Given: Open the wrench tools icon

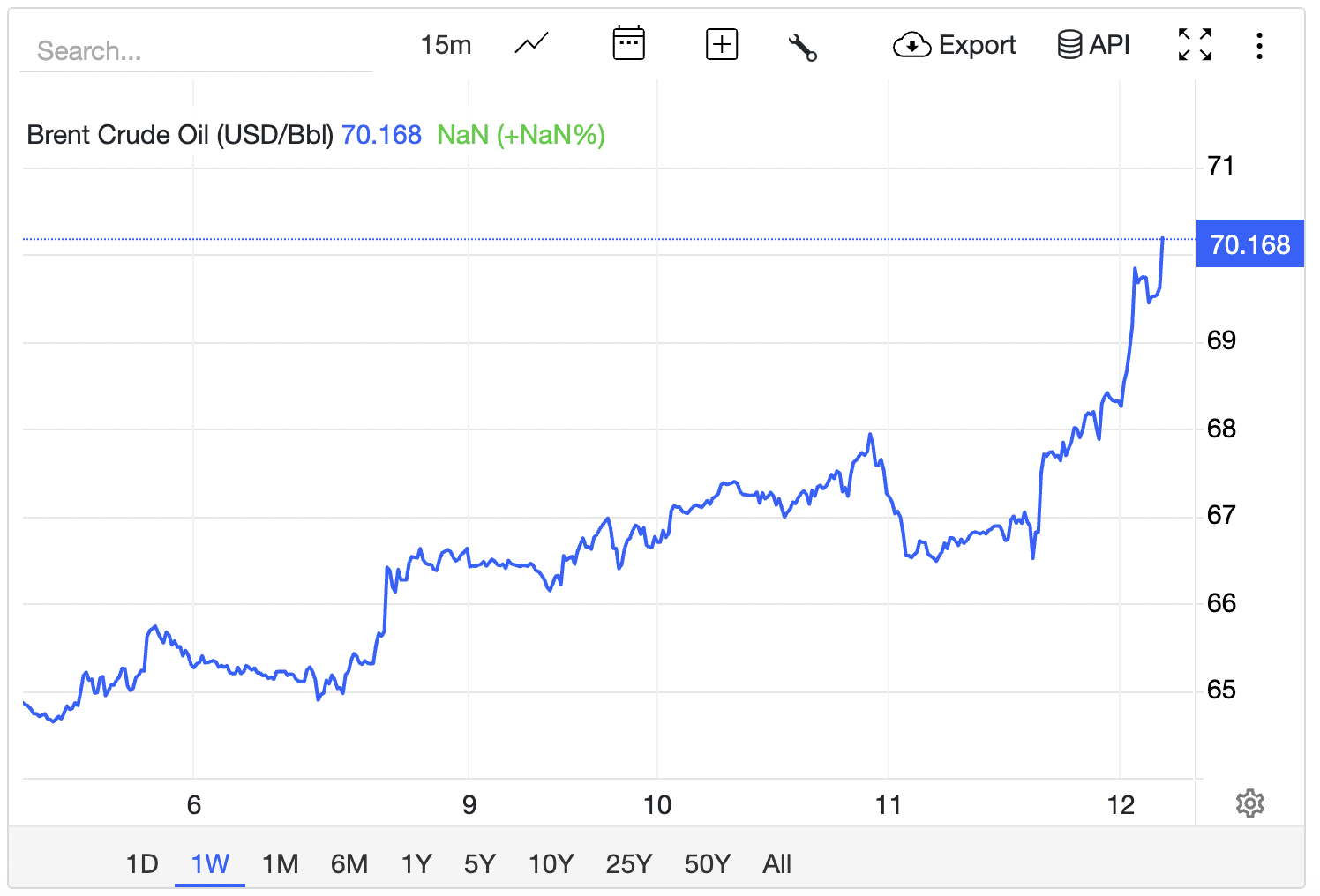Looking at the screenshot, I should pyautogui.click(x=802, y=47).
